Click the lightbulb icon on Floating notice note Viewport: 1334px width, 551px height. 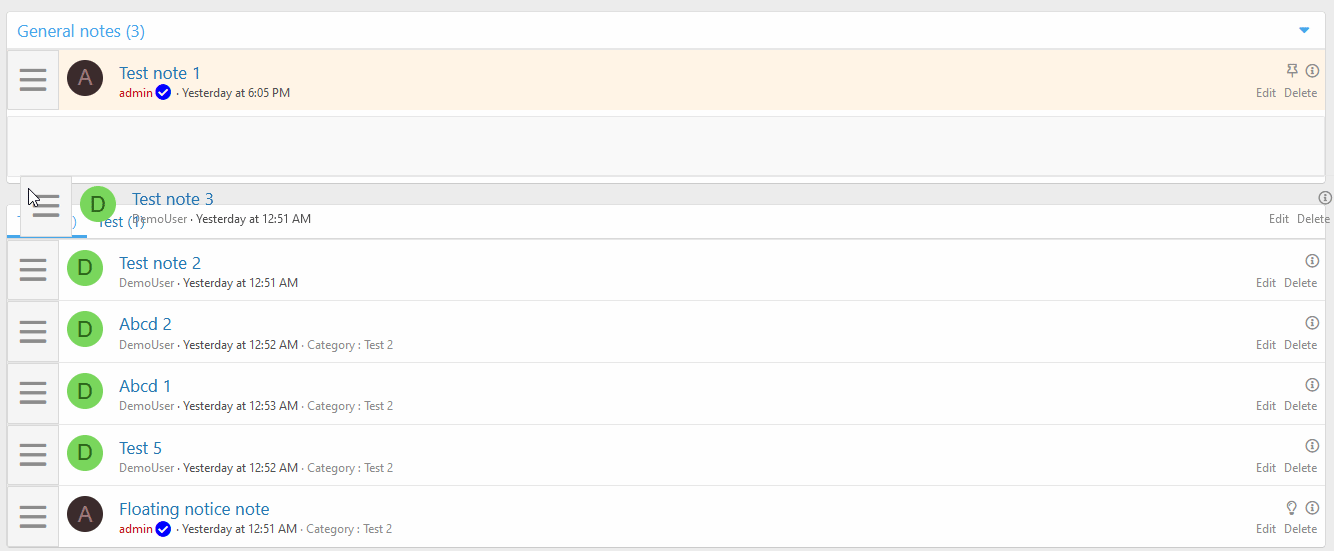[1292, 507]
